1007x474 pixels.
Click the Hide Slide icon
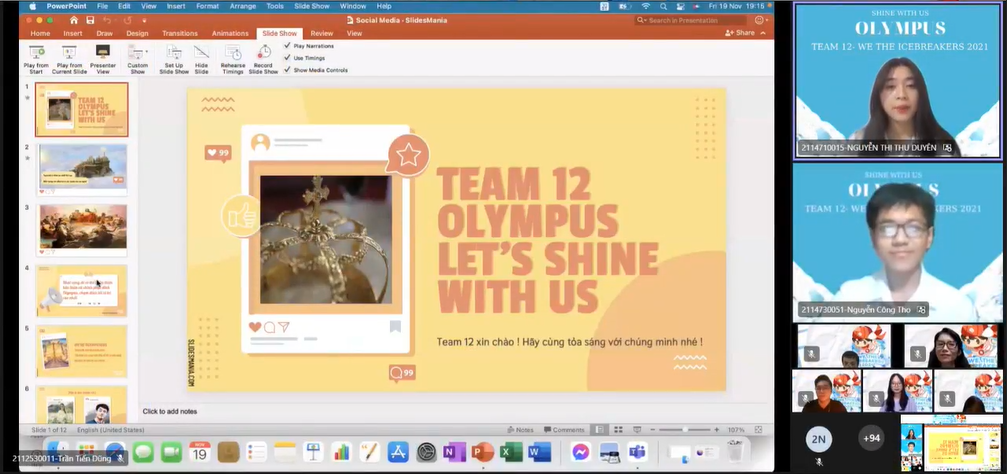click(x=202, y=53)
